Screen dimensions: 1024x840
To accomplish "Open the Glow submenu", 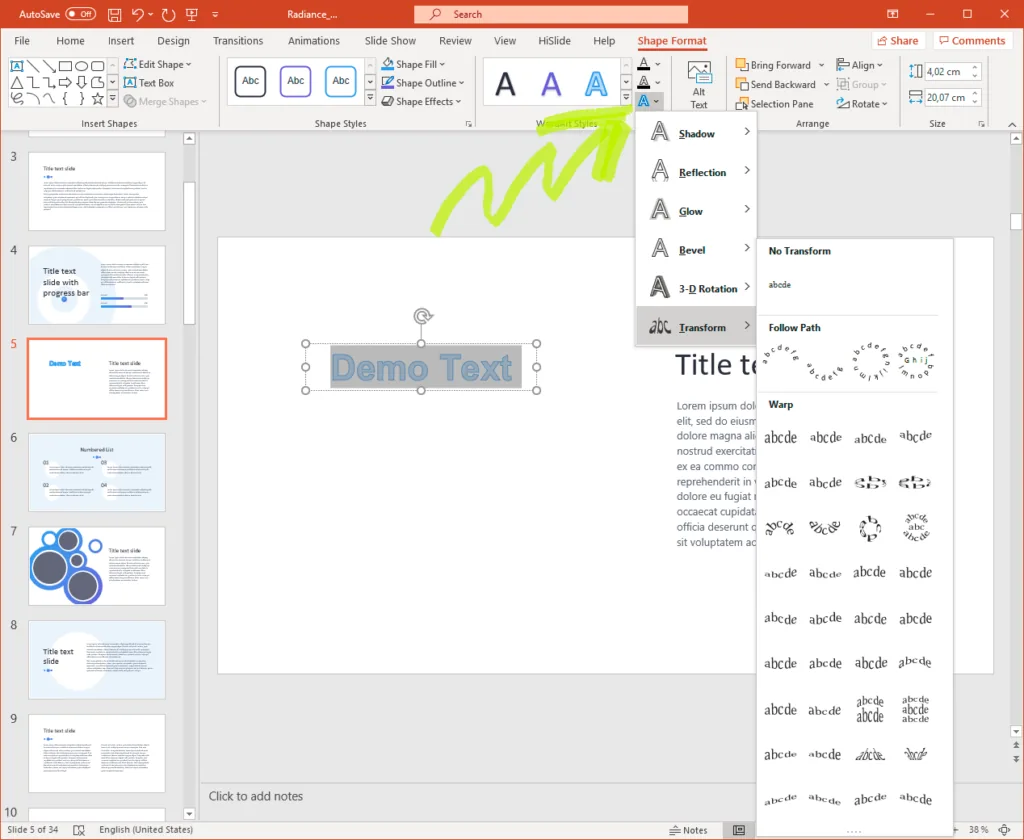I will point(696,210).
